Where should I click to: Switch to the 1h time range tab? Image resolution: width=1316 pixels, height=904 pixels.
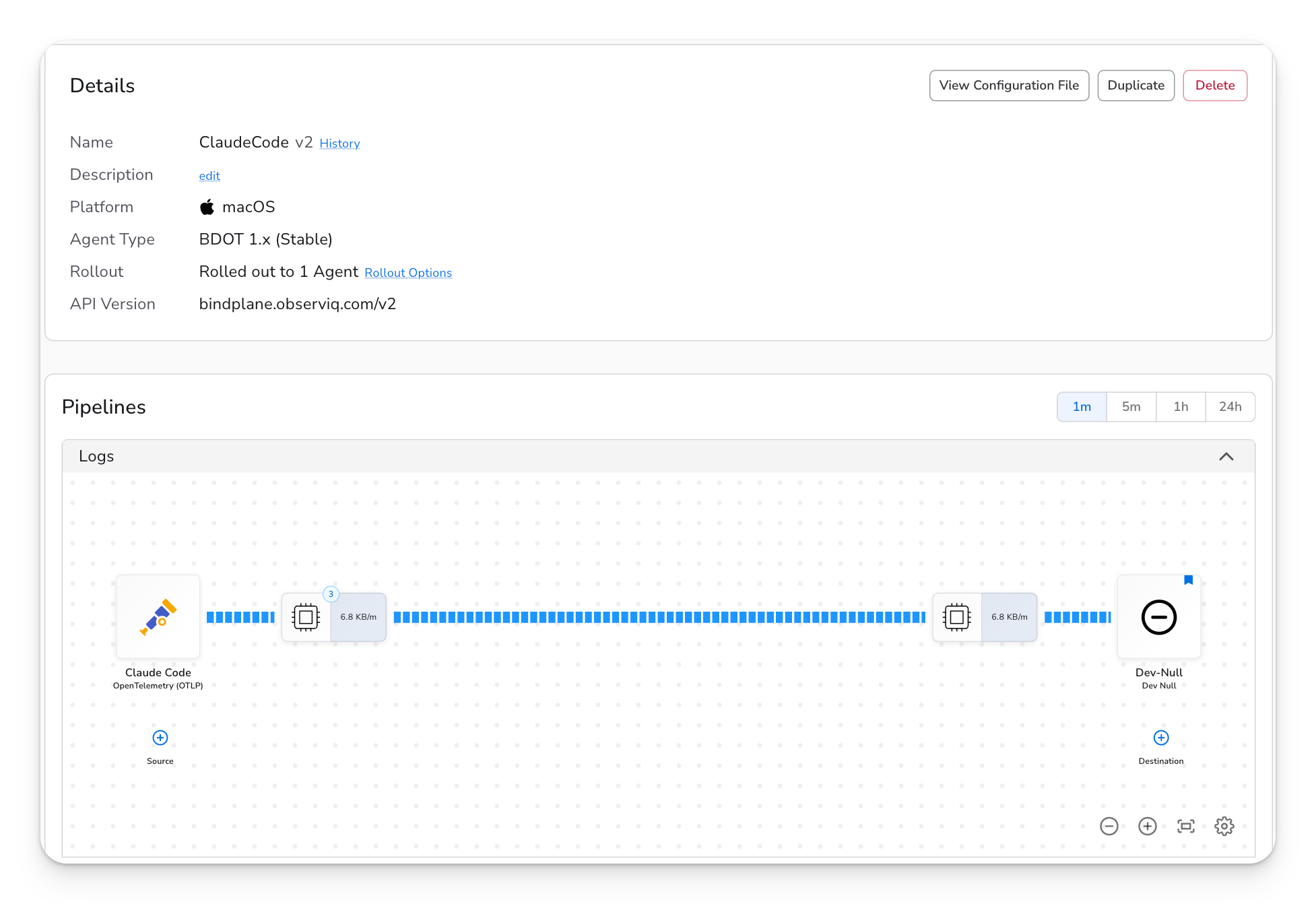point(1181,406)
